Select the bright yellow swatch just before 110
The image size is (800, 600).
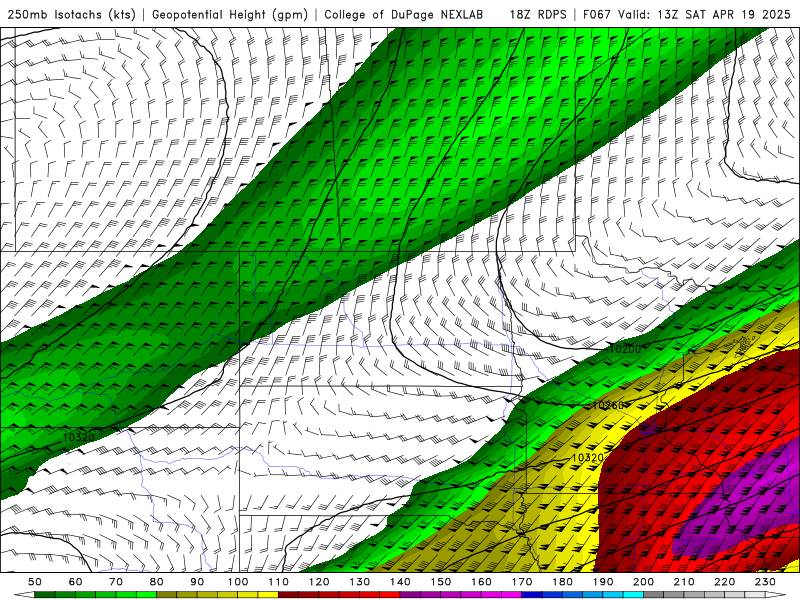[x=268, y=594]
